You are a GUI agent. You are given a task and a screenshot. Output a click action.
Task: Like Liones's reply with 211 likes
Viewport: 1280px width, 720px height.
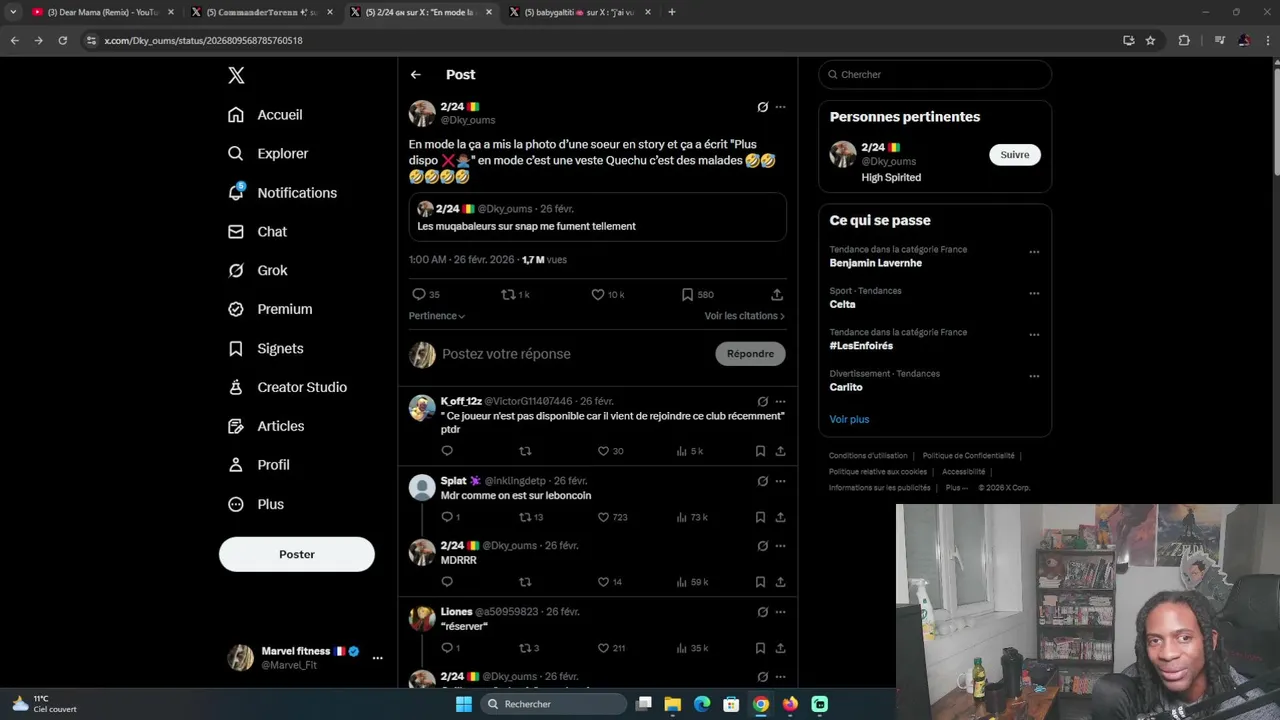pos(603,648)
